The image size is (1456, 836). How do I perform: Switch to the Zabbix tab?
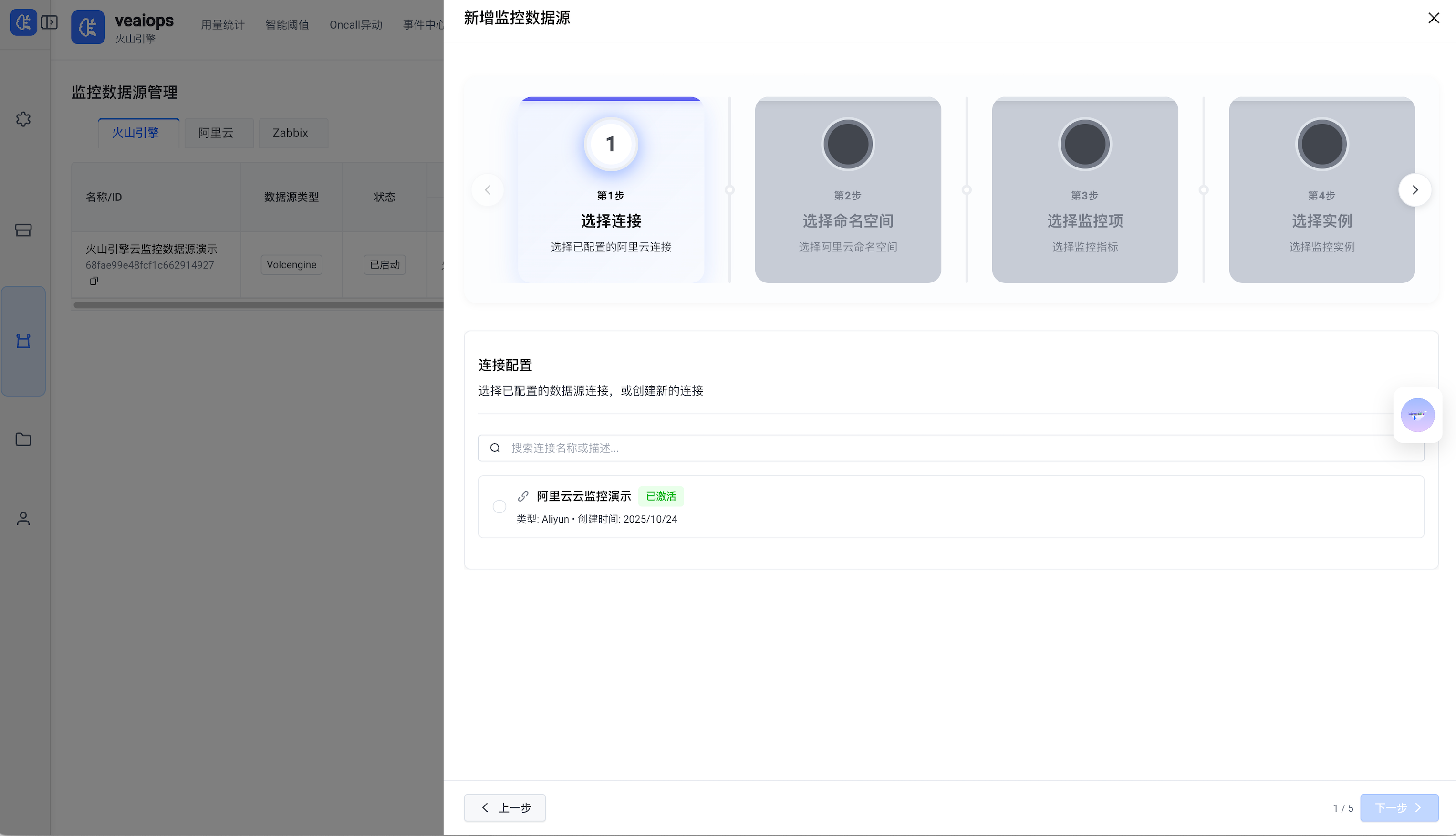coord(293,133)
